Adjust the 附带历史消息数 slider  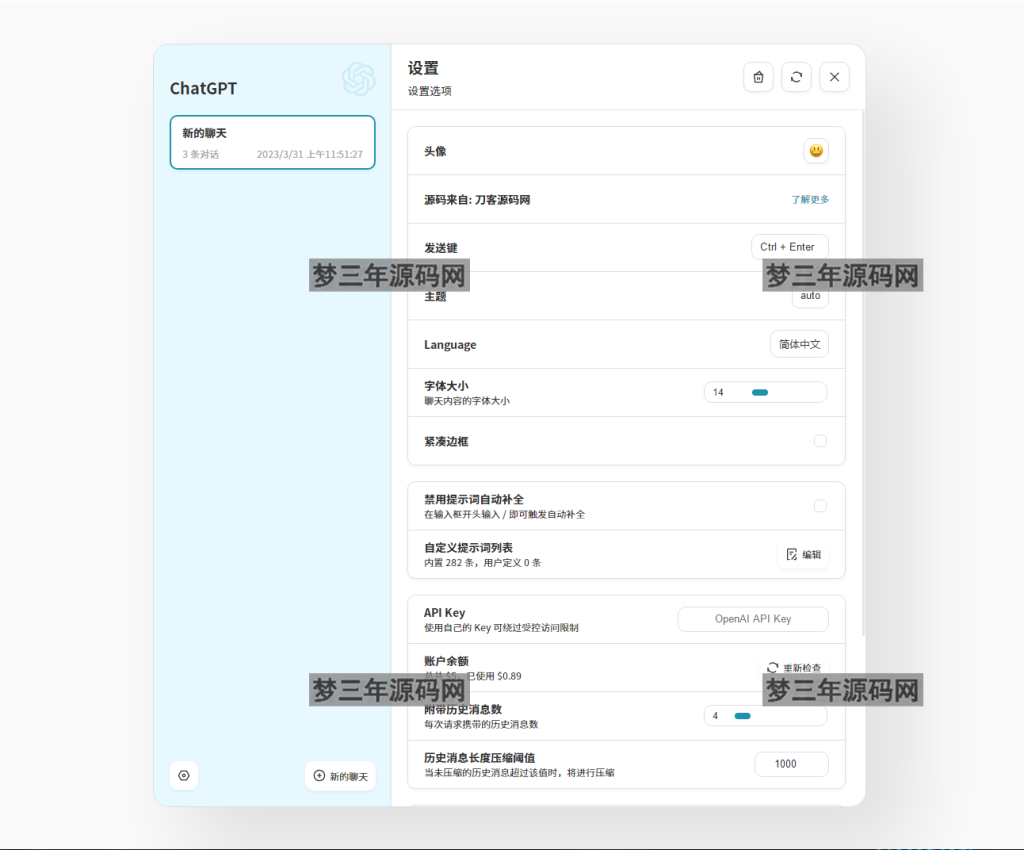(x=765, y=716)
